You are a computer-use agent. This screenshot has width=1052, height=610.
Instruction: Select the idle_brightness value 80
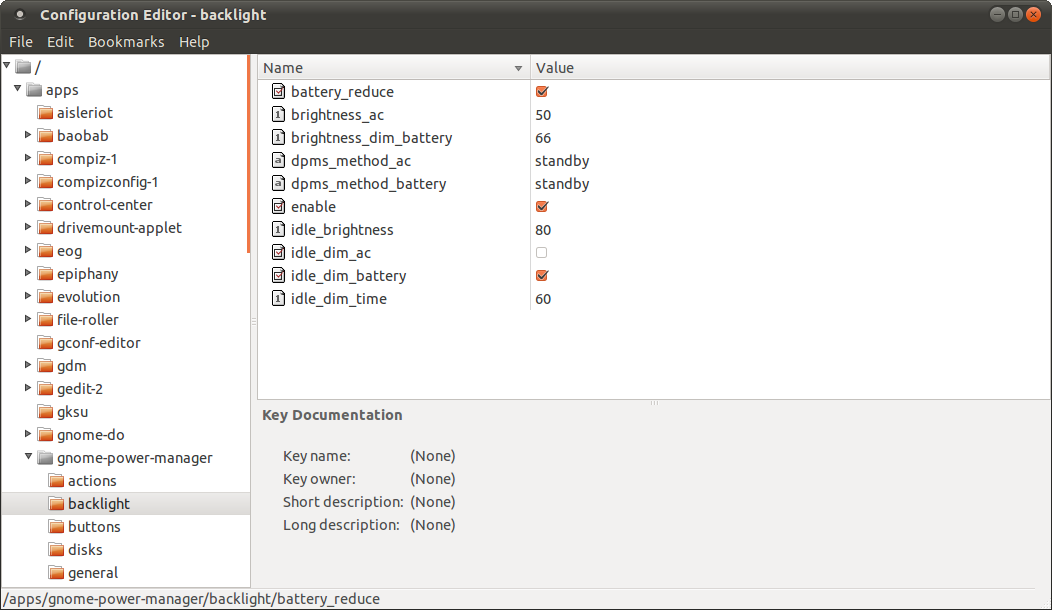(x=543, y=230)
